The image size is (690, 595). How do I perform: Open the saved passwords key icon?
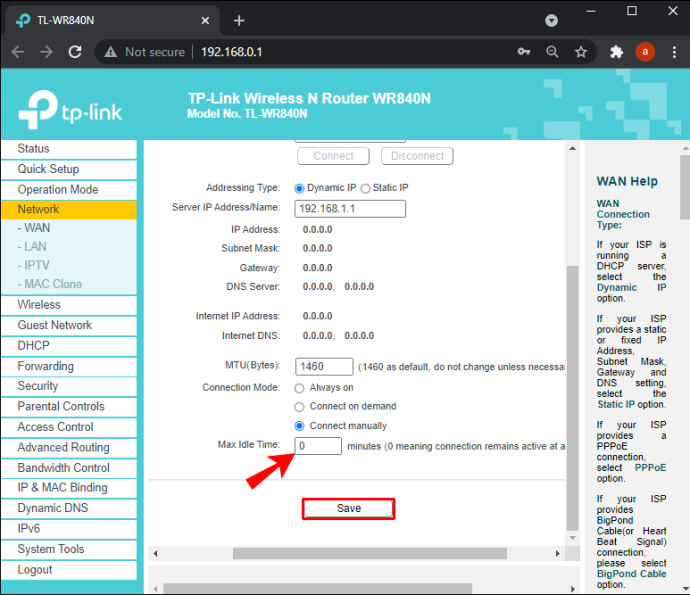524,52
